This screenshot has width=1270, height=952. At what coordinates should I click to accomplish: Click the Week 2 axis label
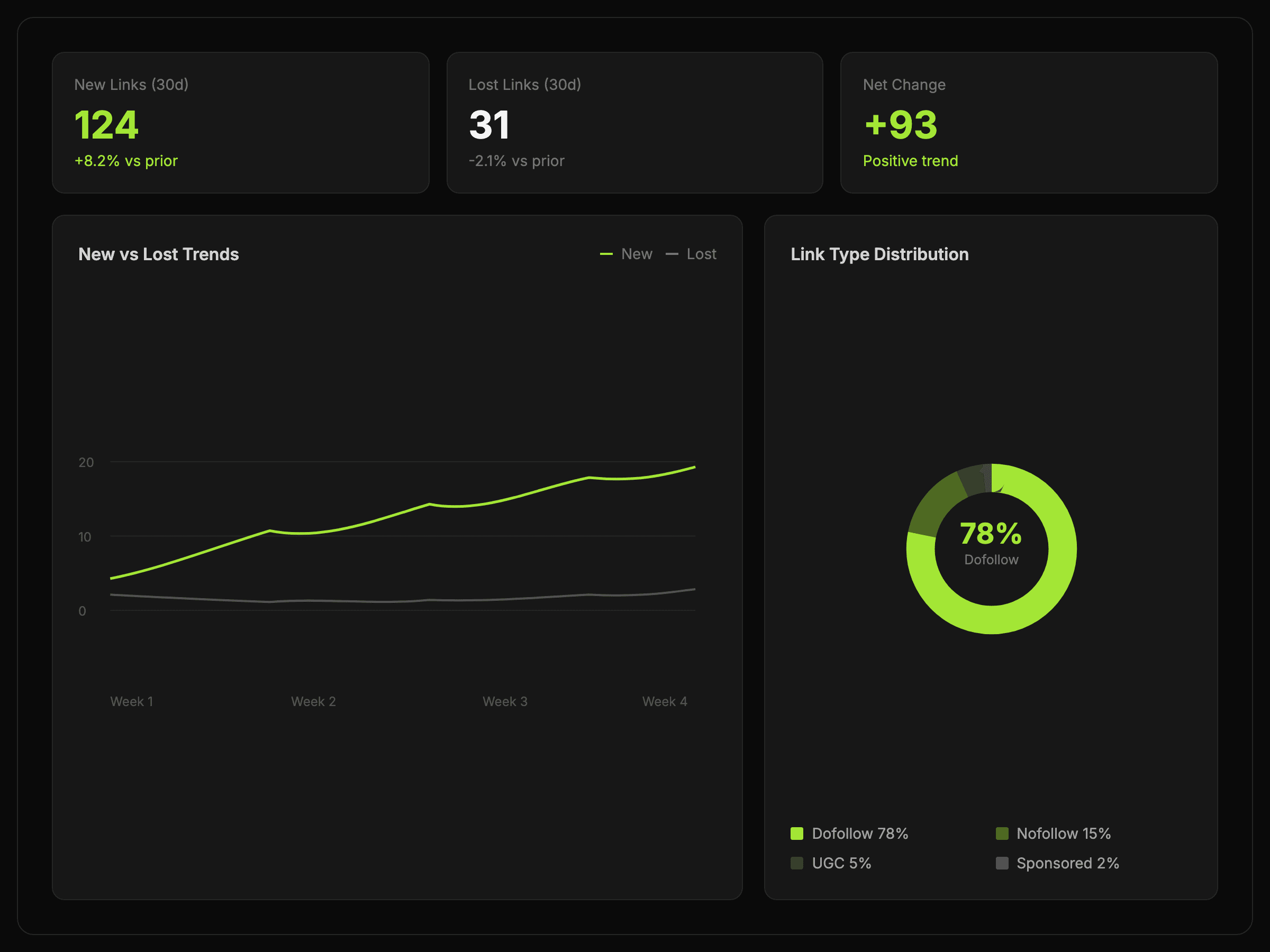pyautogui.click(x=313, y=701)
